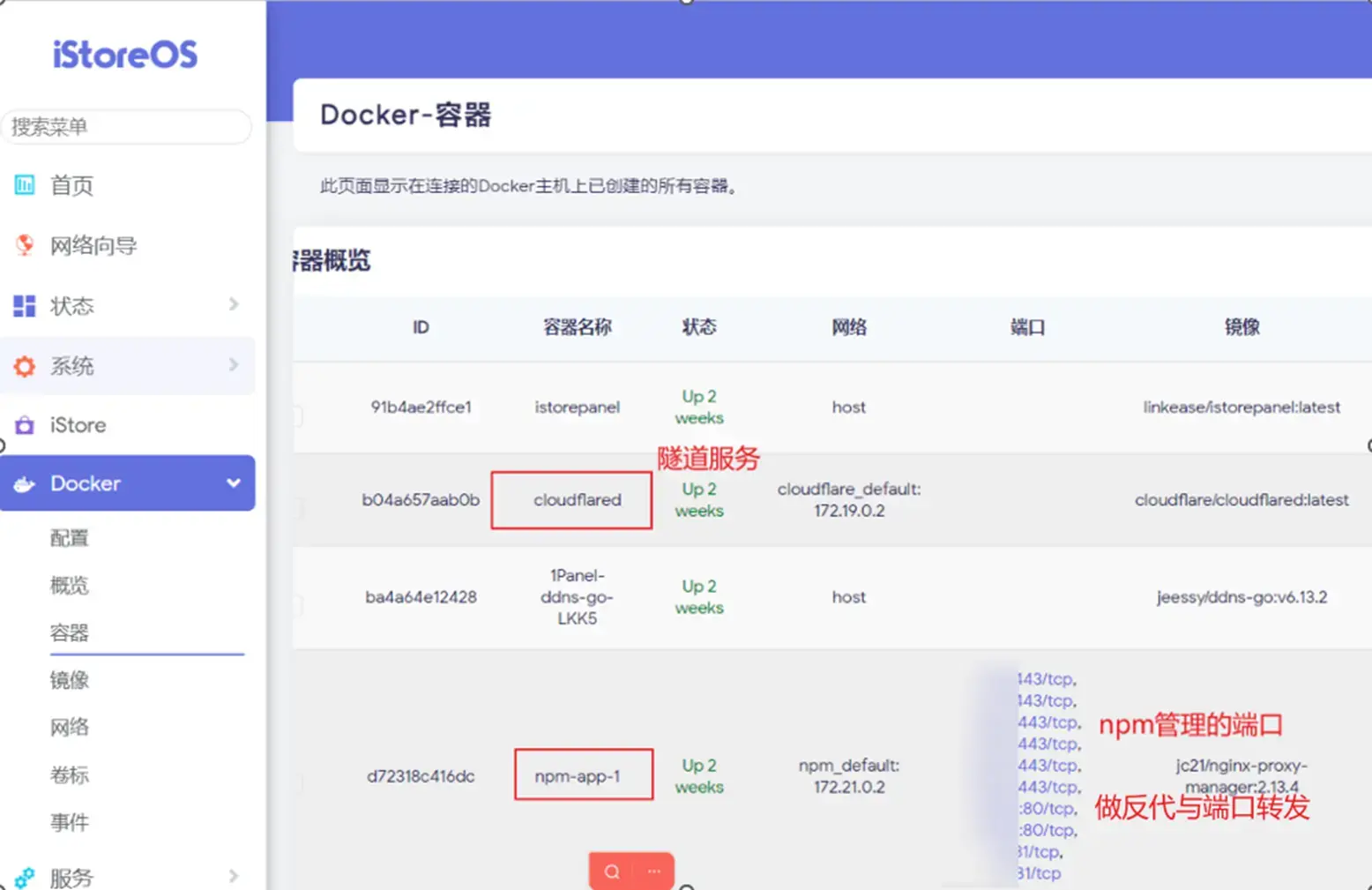1372x890 pixels.
Task: Open iStore via its shopping bag icon
Action: [25, 425]
